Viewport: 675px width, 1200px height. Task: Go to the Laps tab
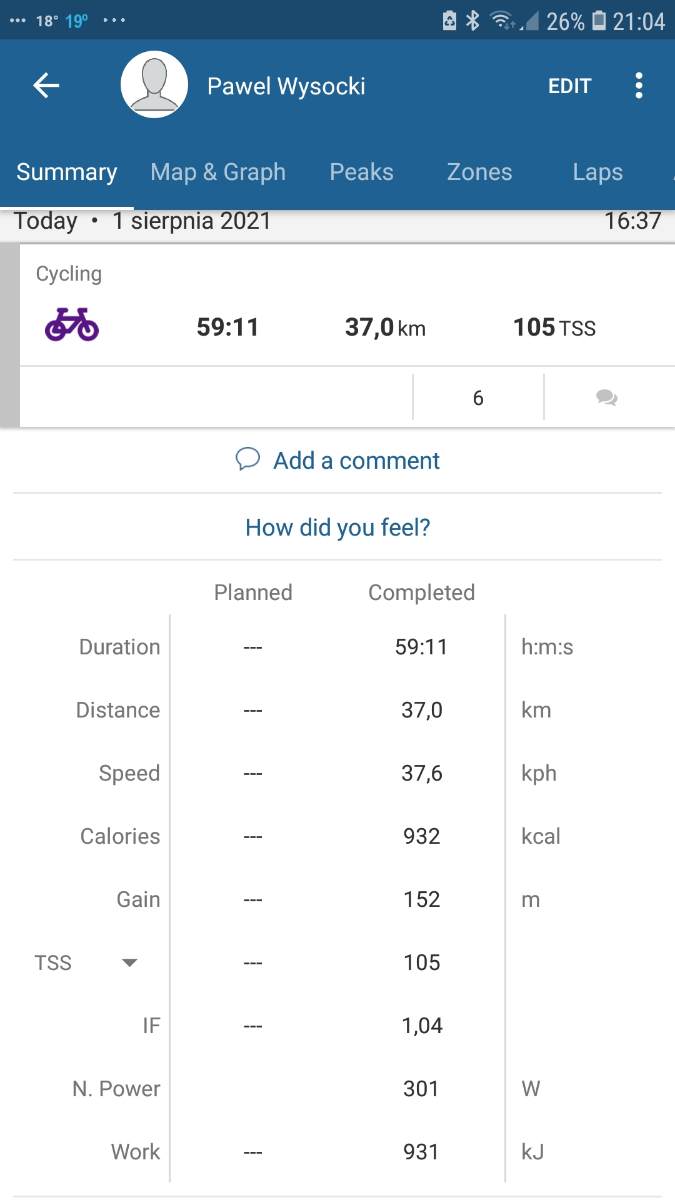pos(597,172)
